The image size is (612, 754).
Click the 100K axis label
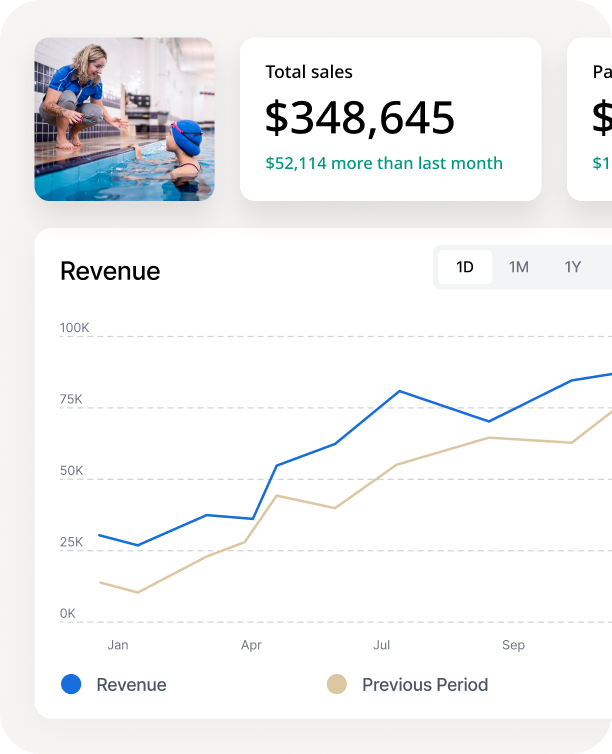[74, 328]
